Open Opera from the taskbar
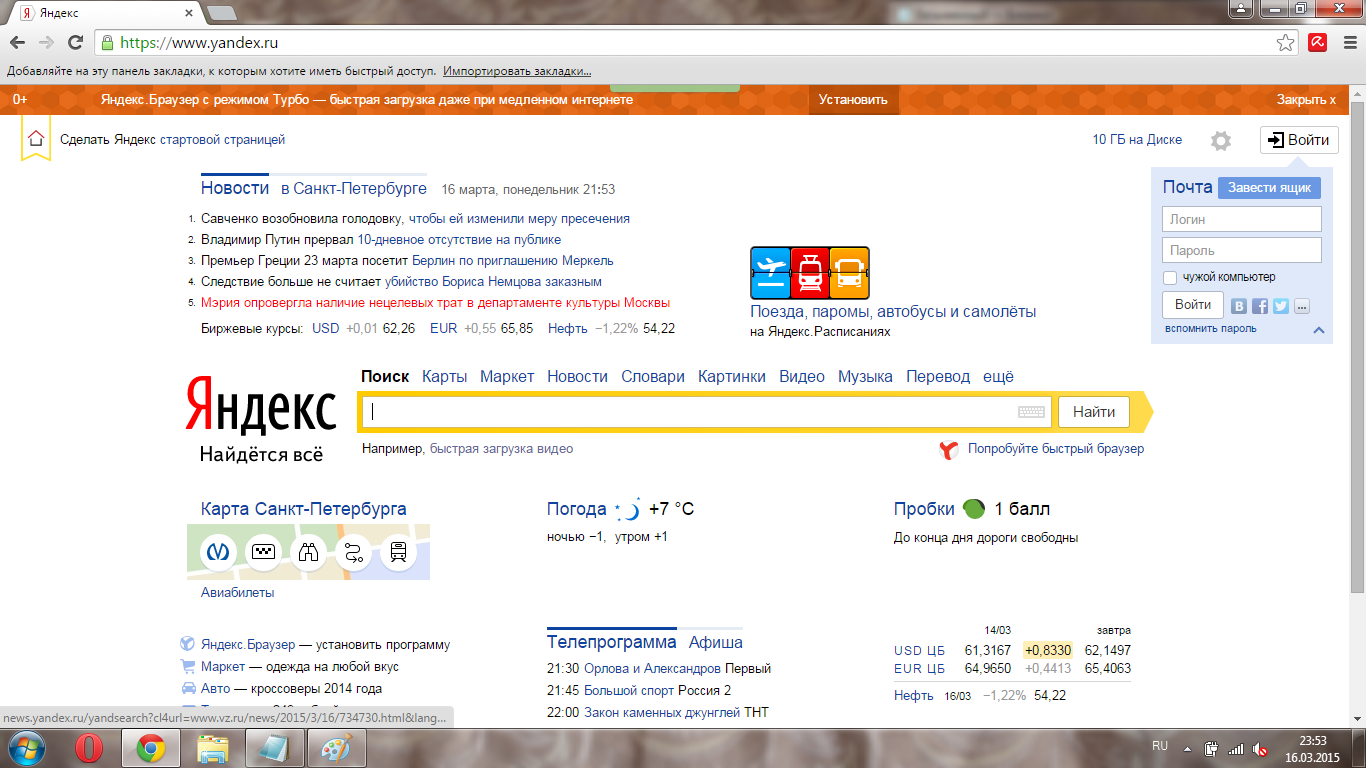This screenshot has height=768, width=1366. coord(89,748)
